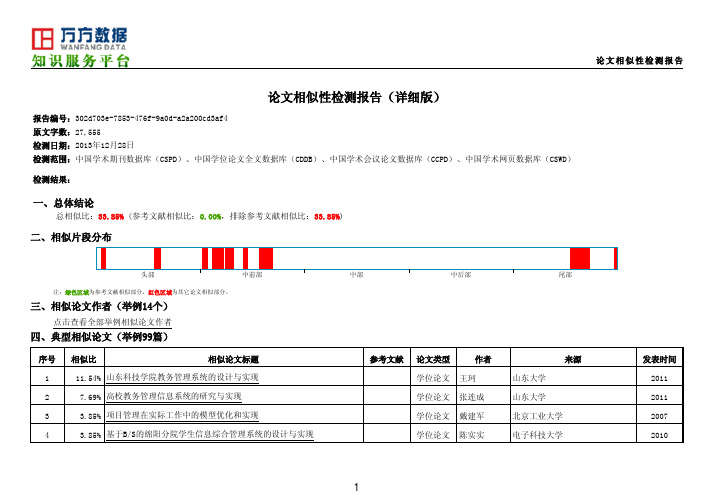Click the 发表时间 column header
Screen dimensions: 713x504
point(659,359)
